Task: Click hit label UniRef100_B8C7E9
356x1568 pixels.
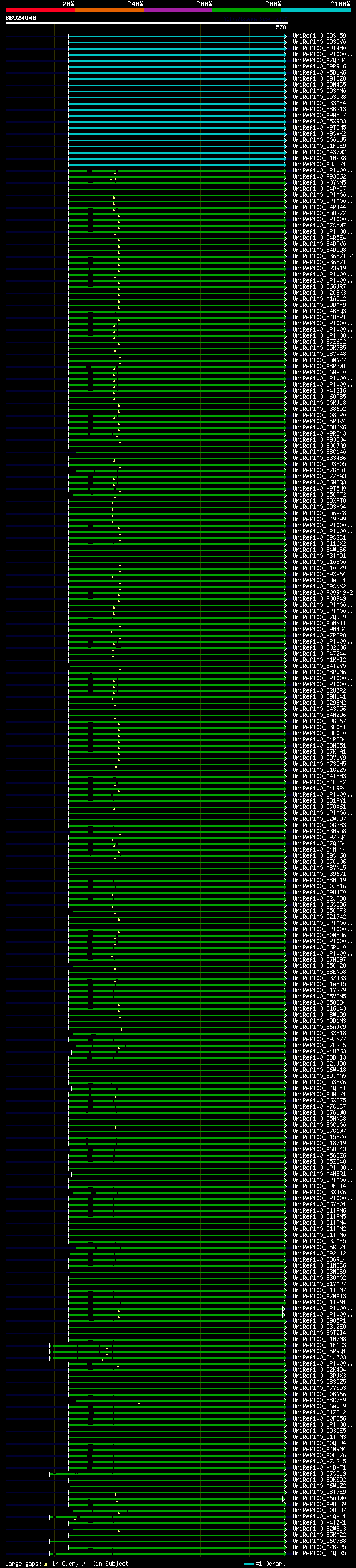Action: pyautogui.click(x=319, y=1399)
